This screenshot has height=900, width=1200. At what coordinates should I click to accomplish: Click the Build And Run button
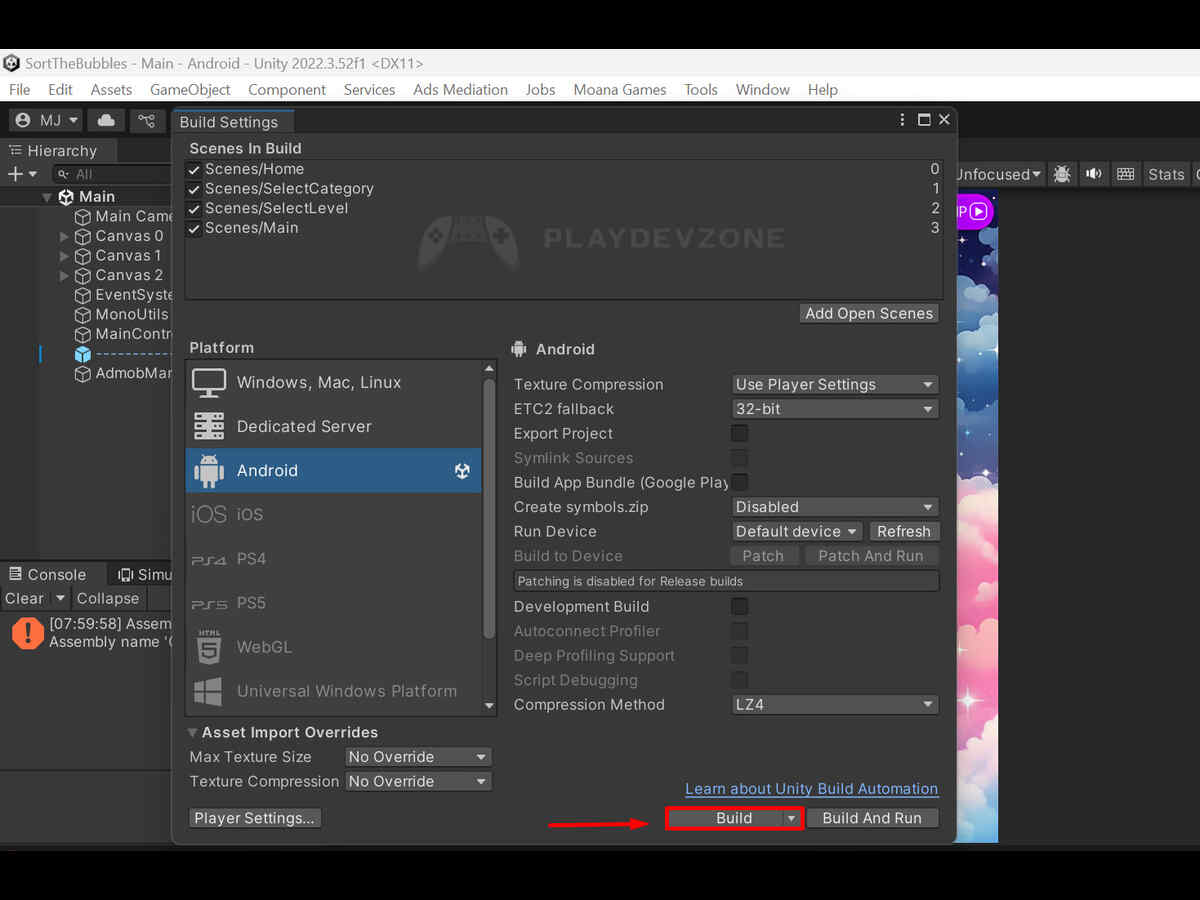pos(872,818)
